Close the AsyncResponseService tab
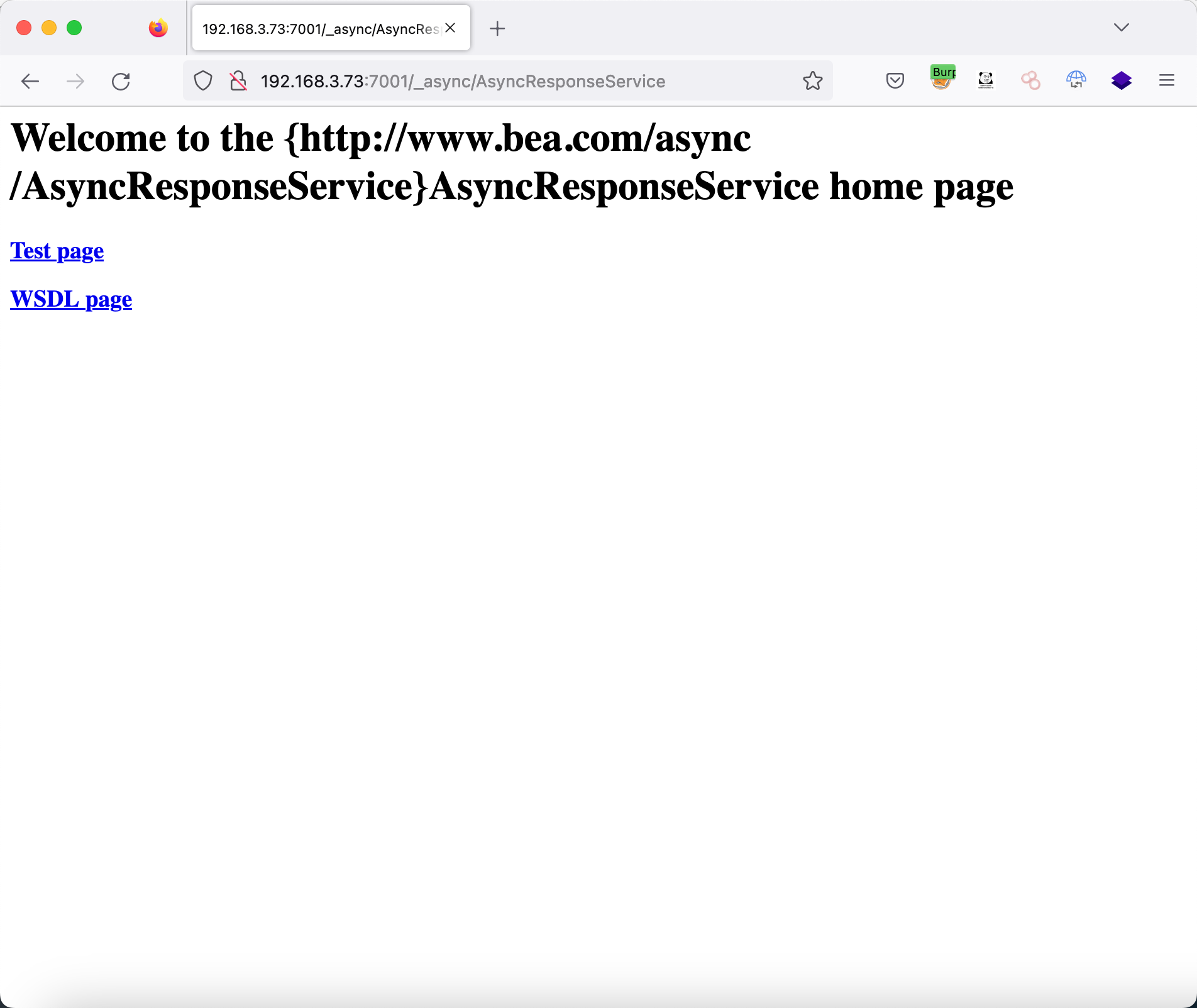 coord(450,28)
